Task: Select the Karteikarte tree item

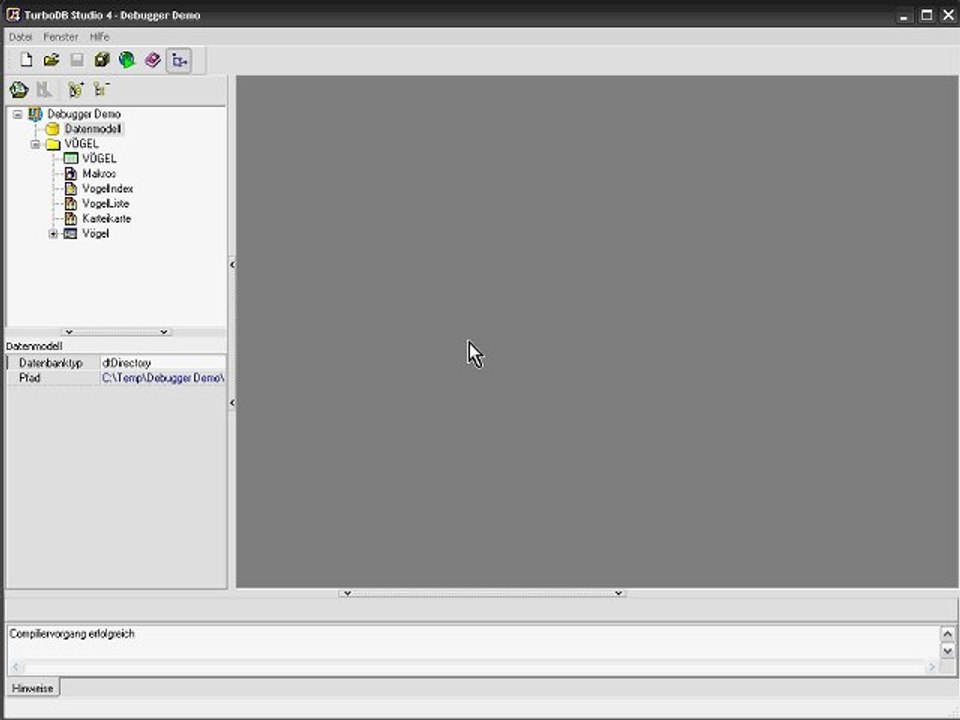Action: [107, 219]
